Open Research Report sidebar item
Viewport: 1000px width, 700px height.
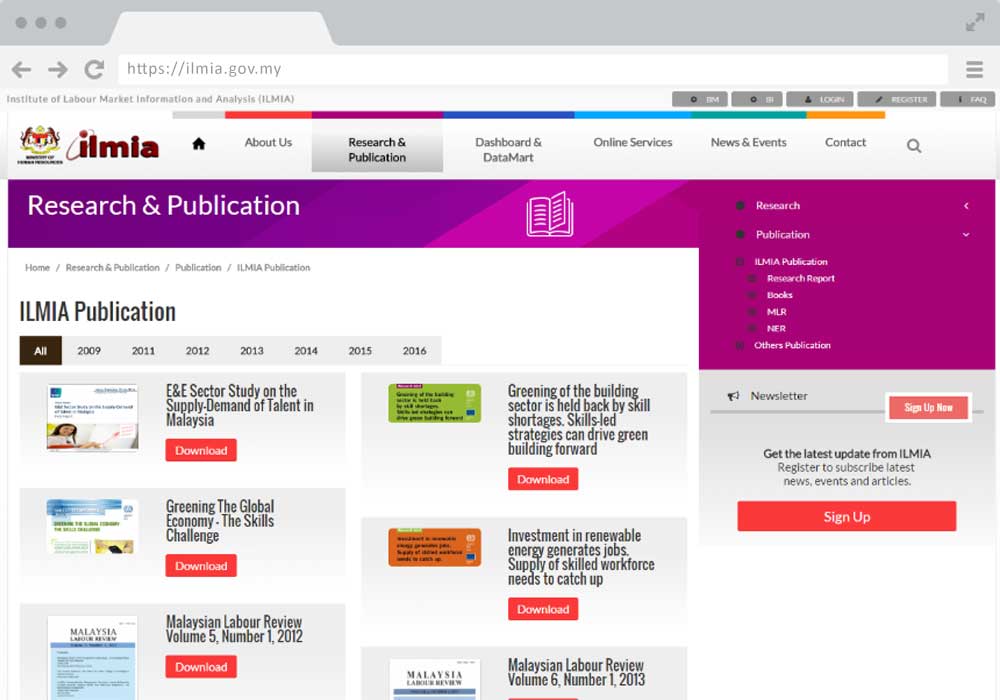800,278
